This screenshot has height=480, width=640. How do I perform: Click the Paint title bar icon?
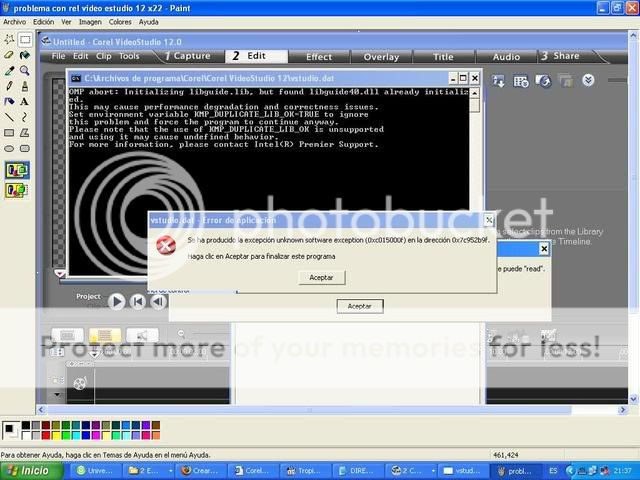[x=6, y=7]
